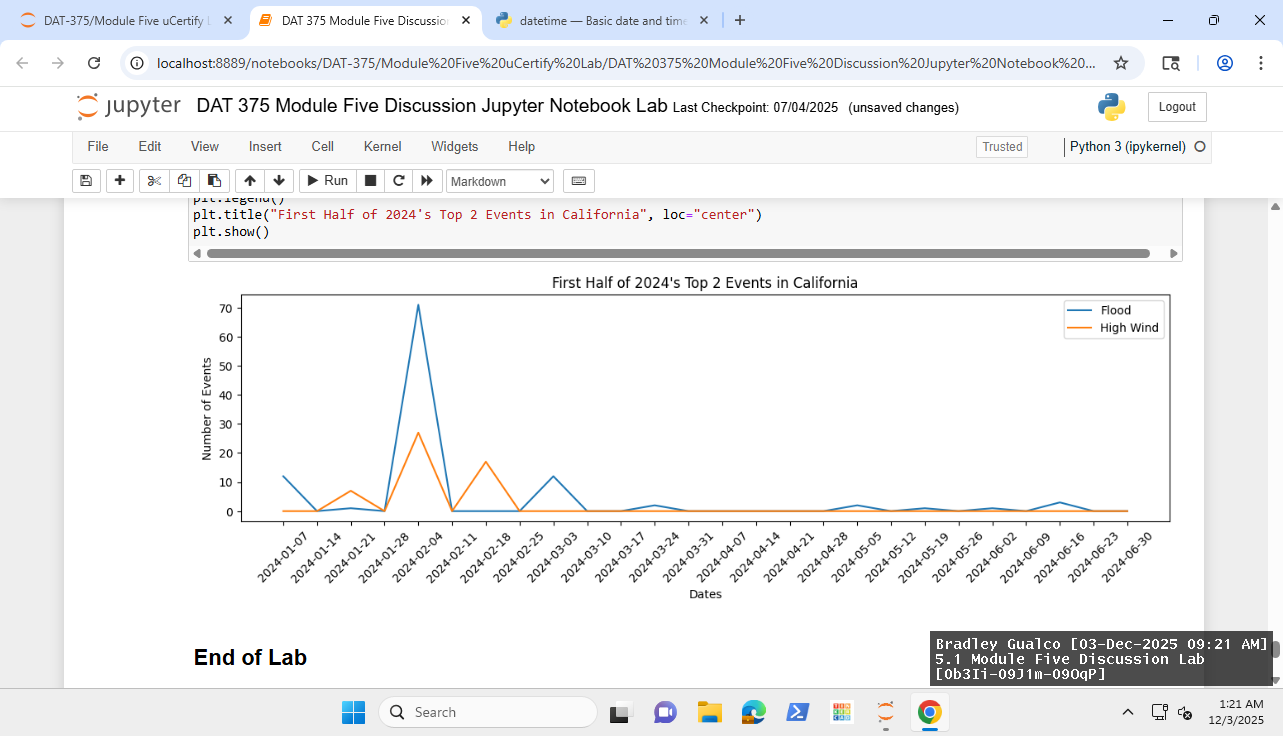Copy selected cells icon
Image resolution: width=1283 pixels, height=736 pixels.
[x=184, y=181]
